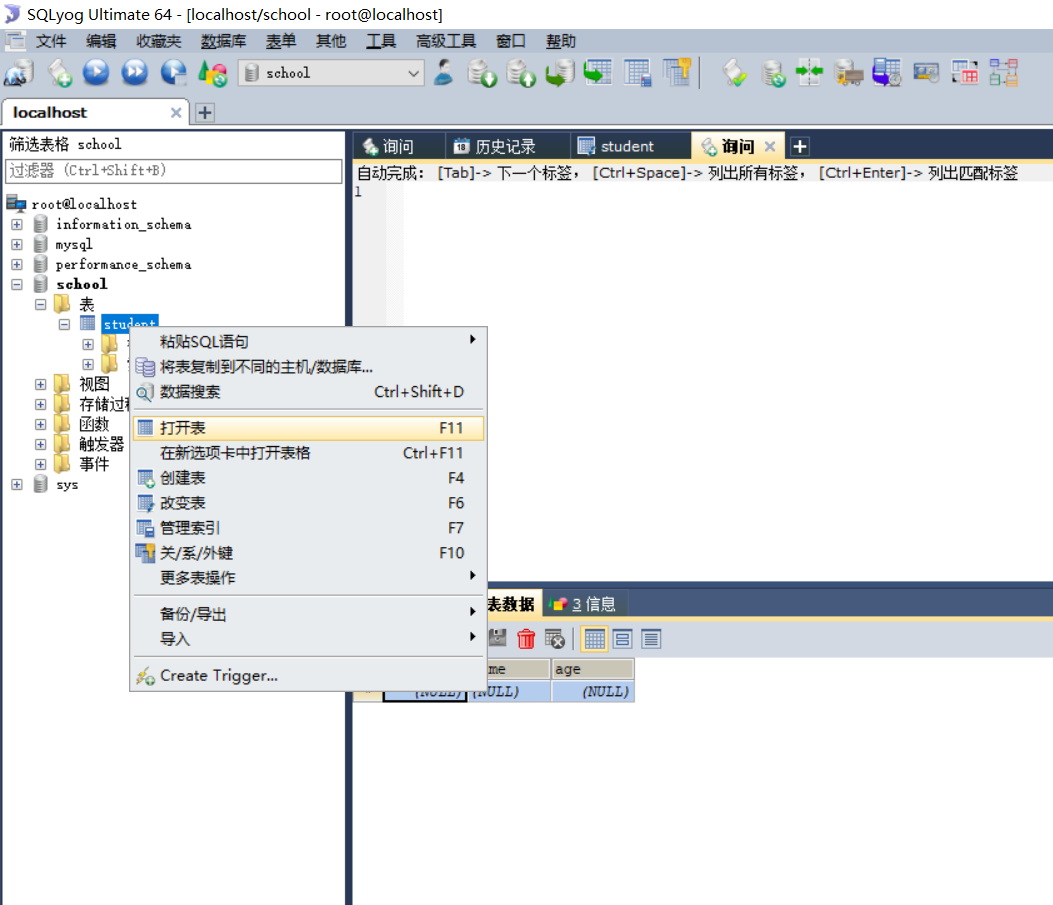Choose 数据搜索 from context menu
The image size is (1053, 905).
coord(308,392)
